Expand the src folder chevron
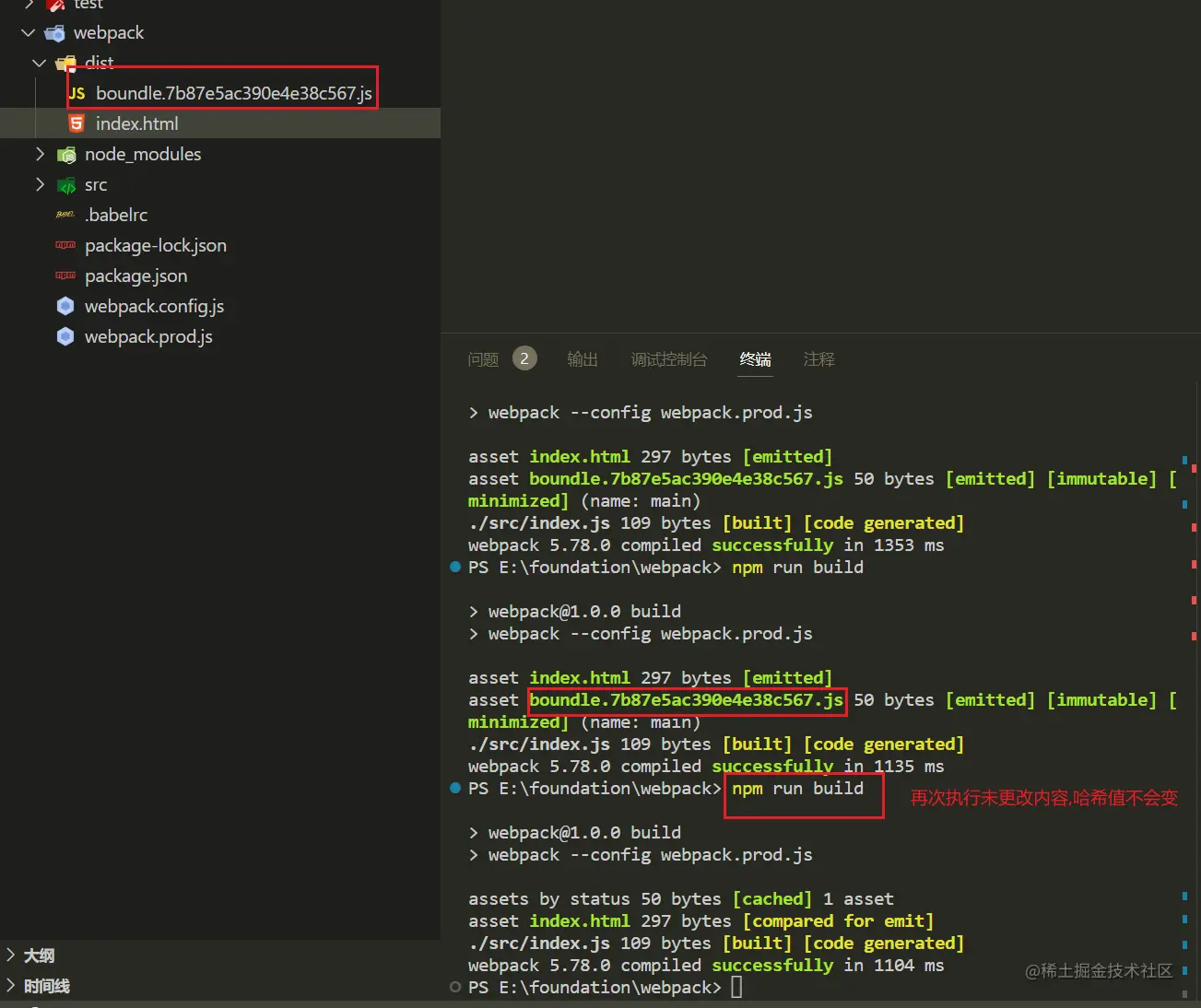Viewport: 1201px width, 1008px height. point(40,184)
